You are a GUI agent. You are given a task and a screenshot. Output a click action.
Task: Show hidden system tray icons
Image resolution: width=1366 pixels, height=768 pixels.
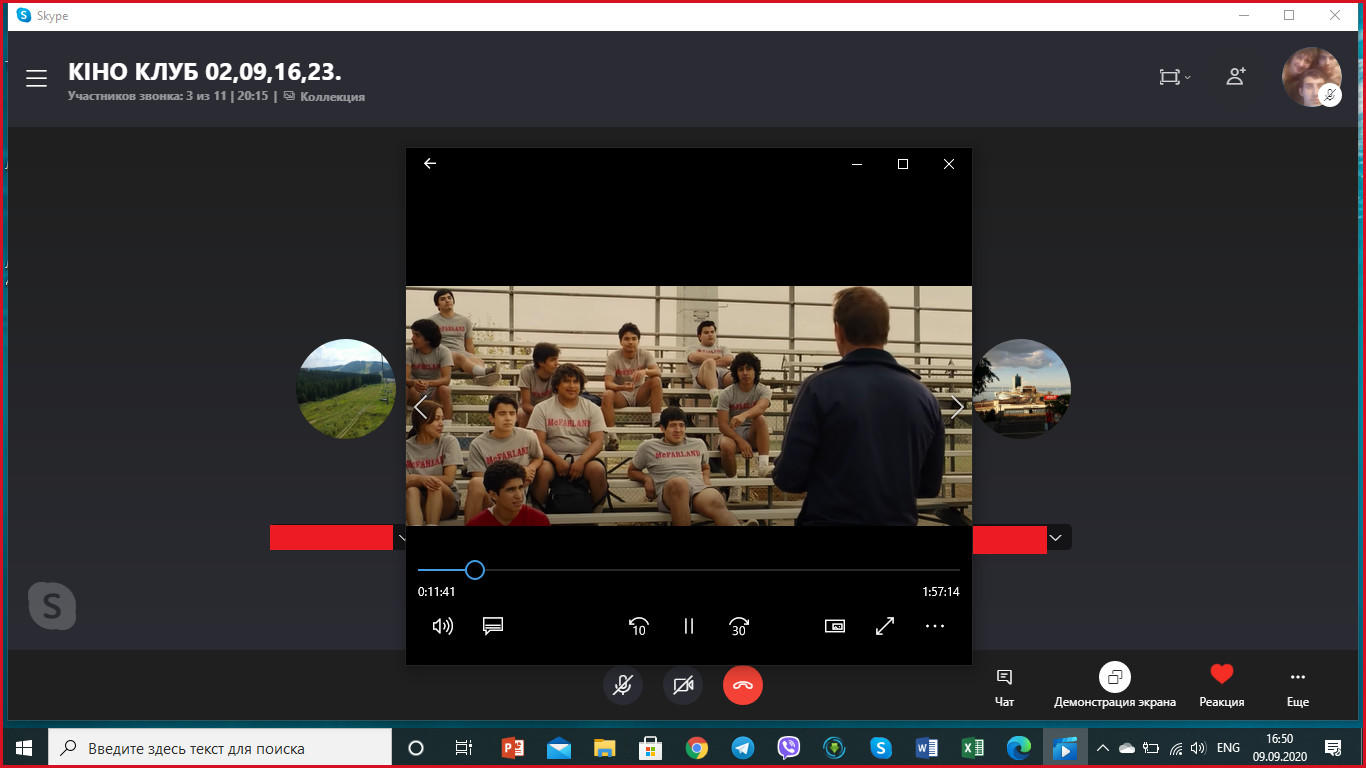pyautogui.click(x=1103, y=747)
